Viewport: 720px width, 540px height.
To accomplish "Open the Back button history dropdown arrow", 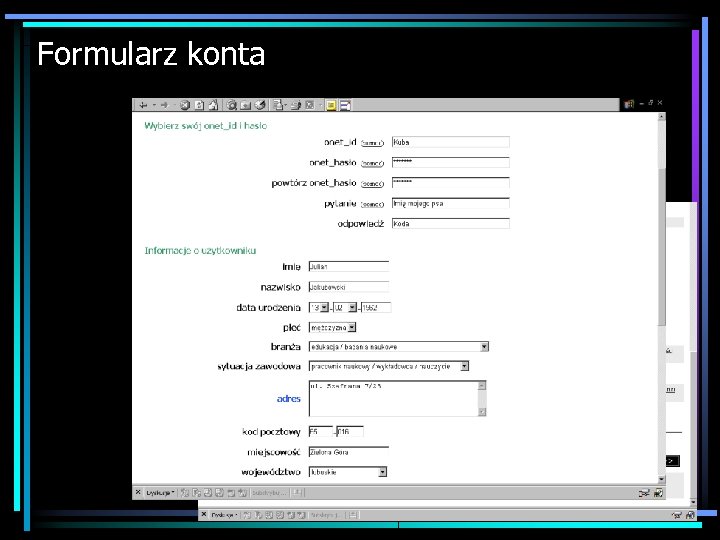I will click(154, 105).
